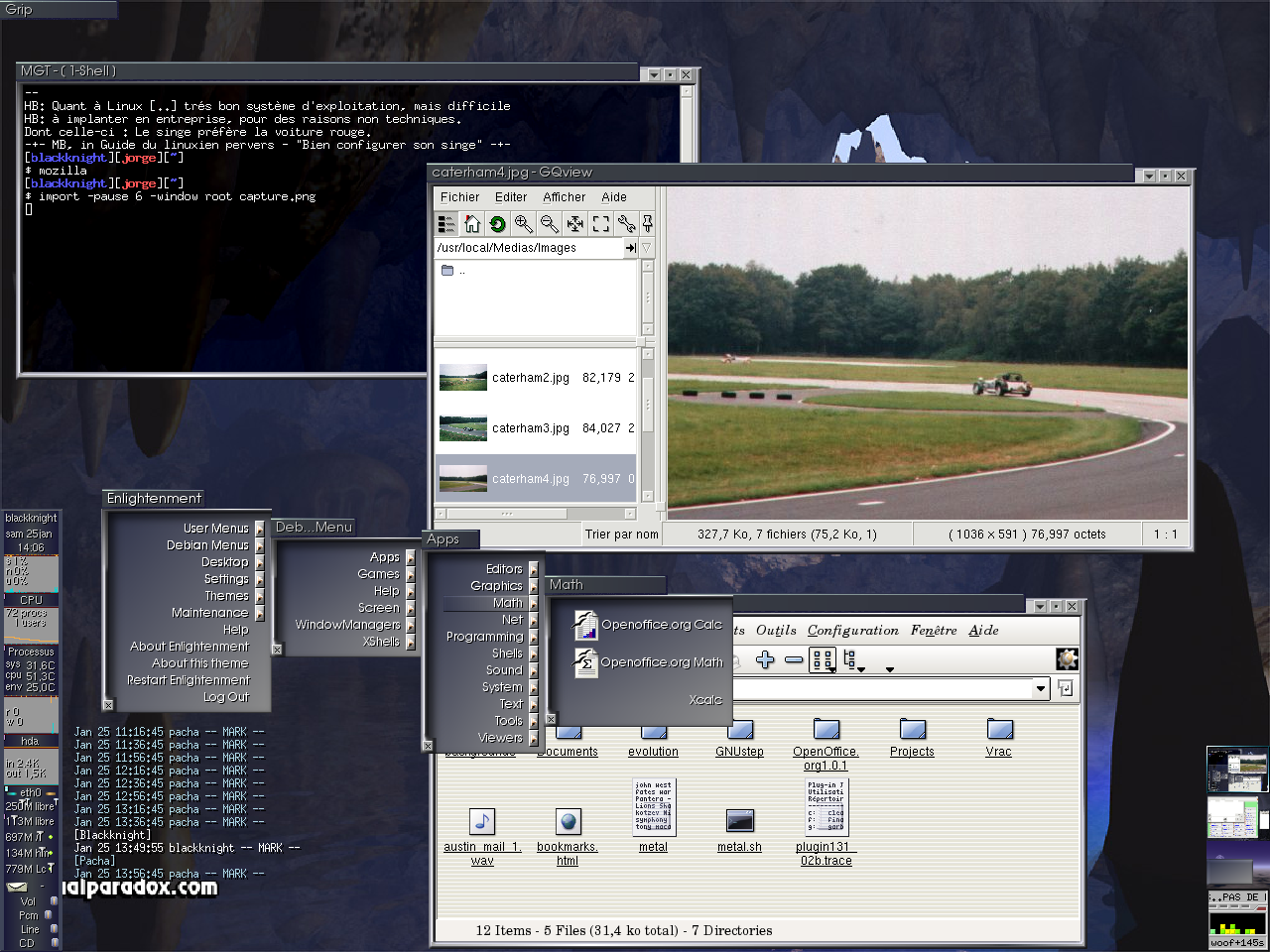Open the GQview path history dropdown
The image size is (1270, 952).
[x=646, y=248]
